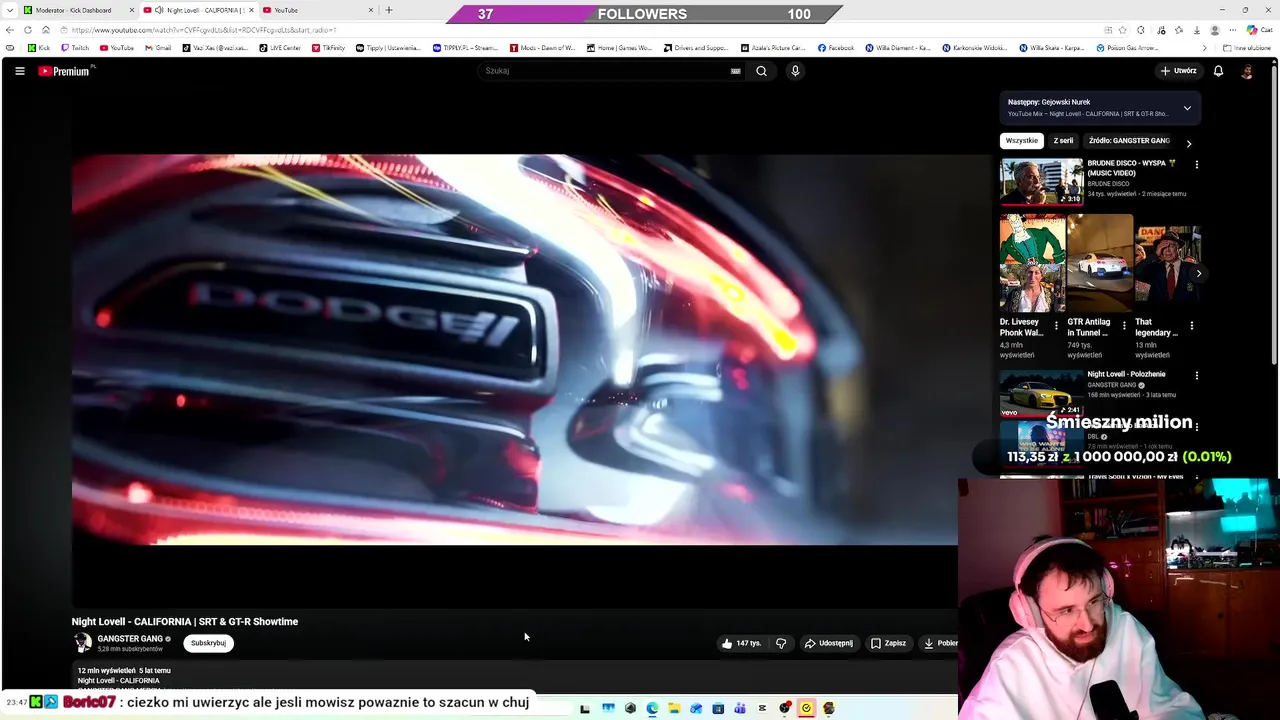The width and height of the screenshot is (1280, 720).
Task: Expand the Następny: Gejowski Nurek playlist panel
Action: pyautogui.click(x=1187, y=108)
